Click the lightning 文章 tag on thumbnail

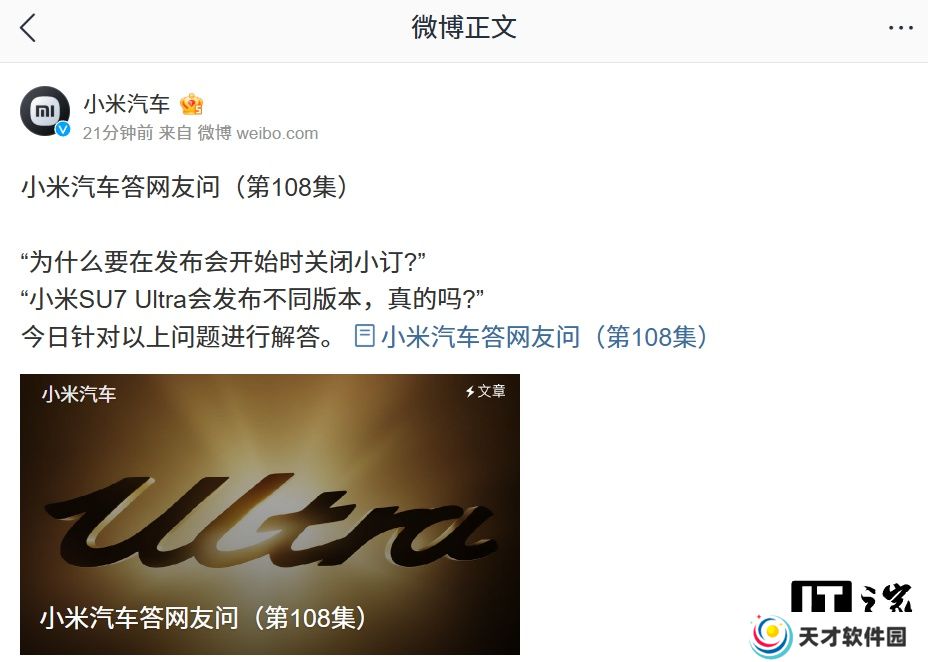tap(485, 391)
